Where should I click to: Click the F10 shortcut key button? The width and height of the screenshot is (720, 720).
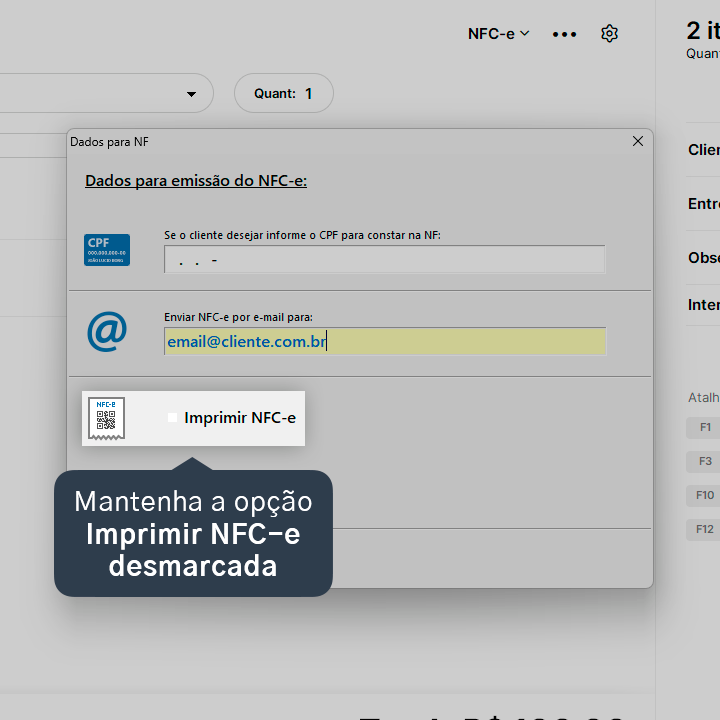pos(703,495)
